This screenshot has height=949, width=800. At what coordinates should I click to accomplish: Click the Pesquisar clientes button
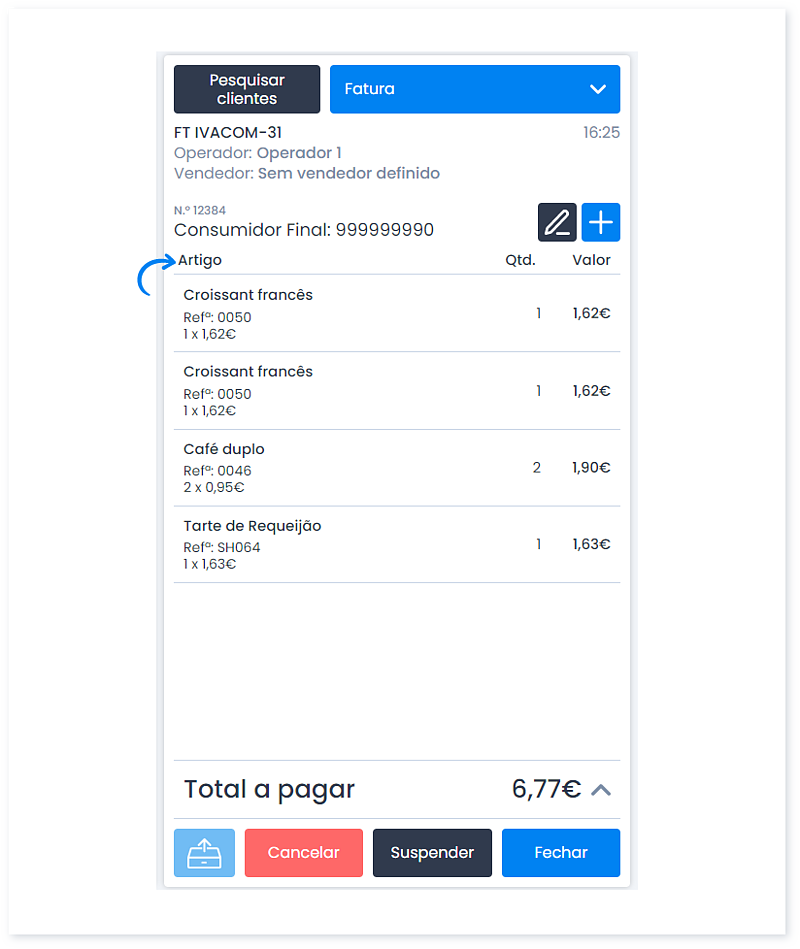pyautogui.click(x=247, y=89)
